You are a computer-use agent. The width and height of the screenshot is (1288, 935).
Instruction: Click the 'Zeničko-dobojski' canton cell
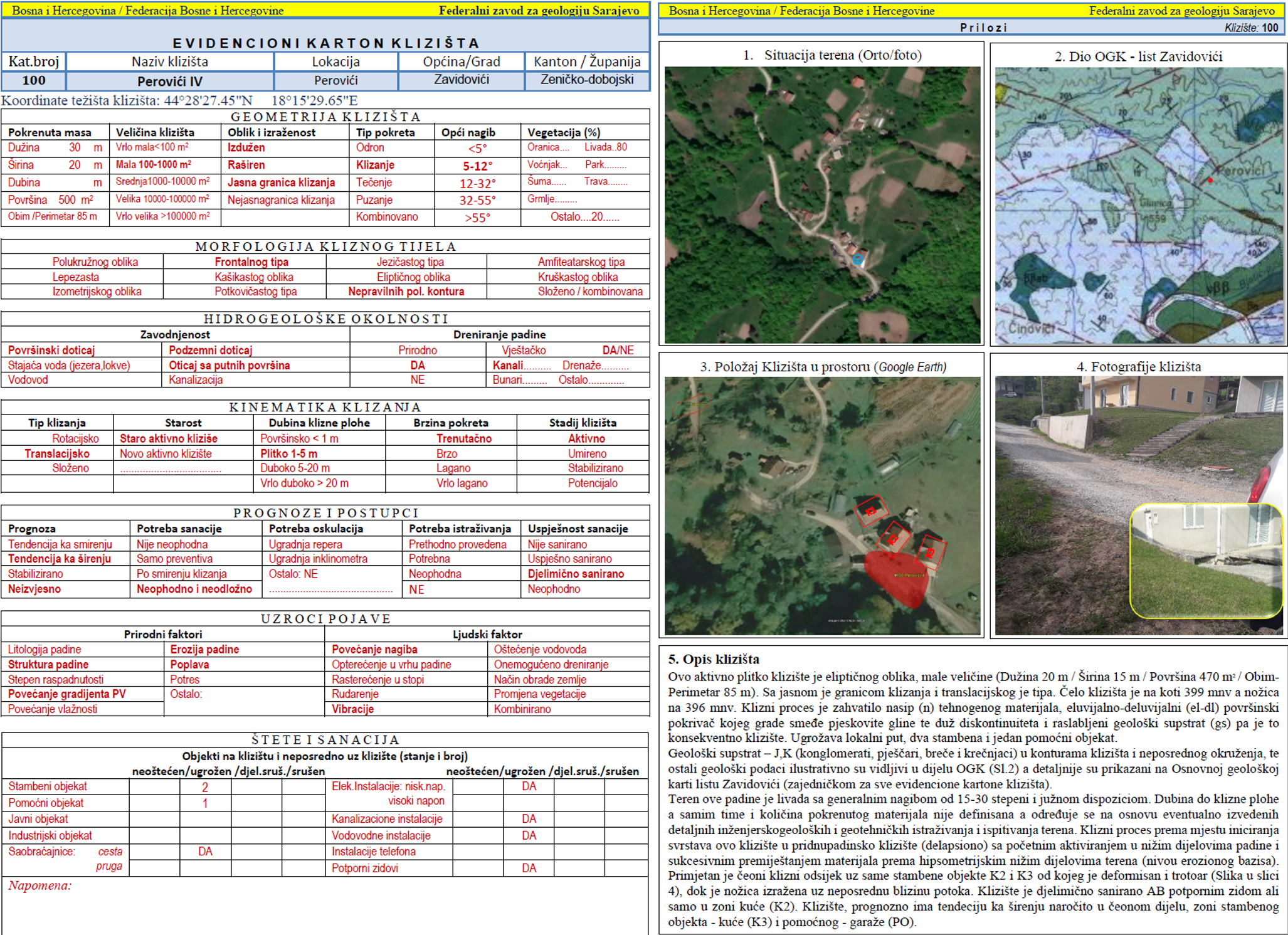coord(587,80)
